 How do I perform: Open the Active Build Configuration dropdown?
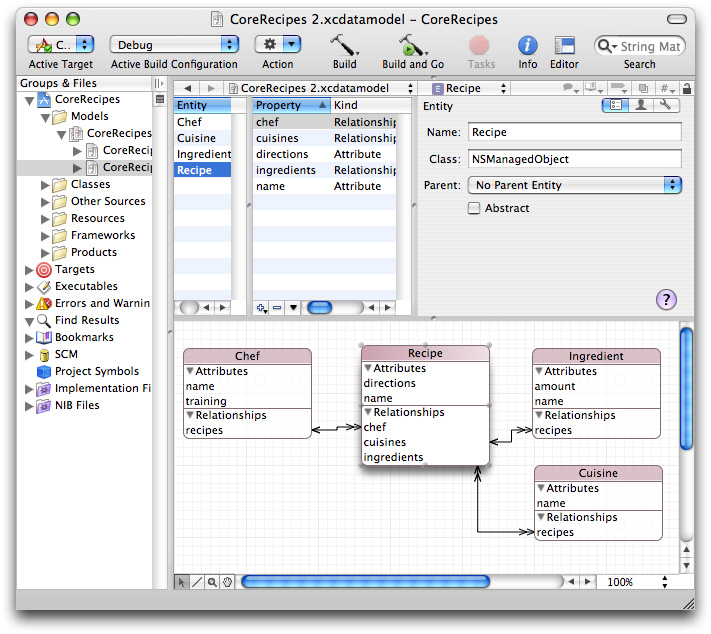point(174,44)
